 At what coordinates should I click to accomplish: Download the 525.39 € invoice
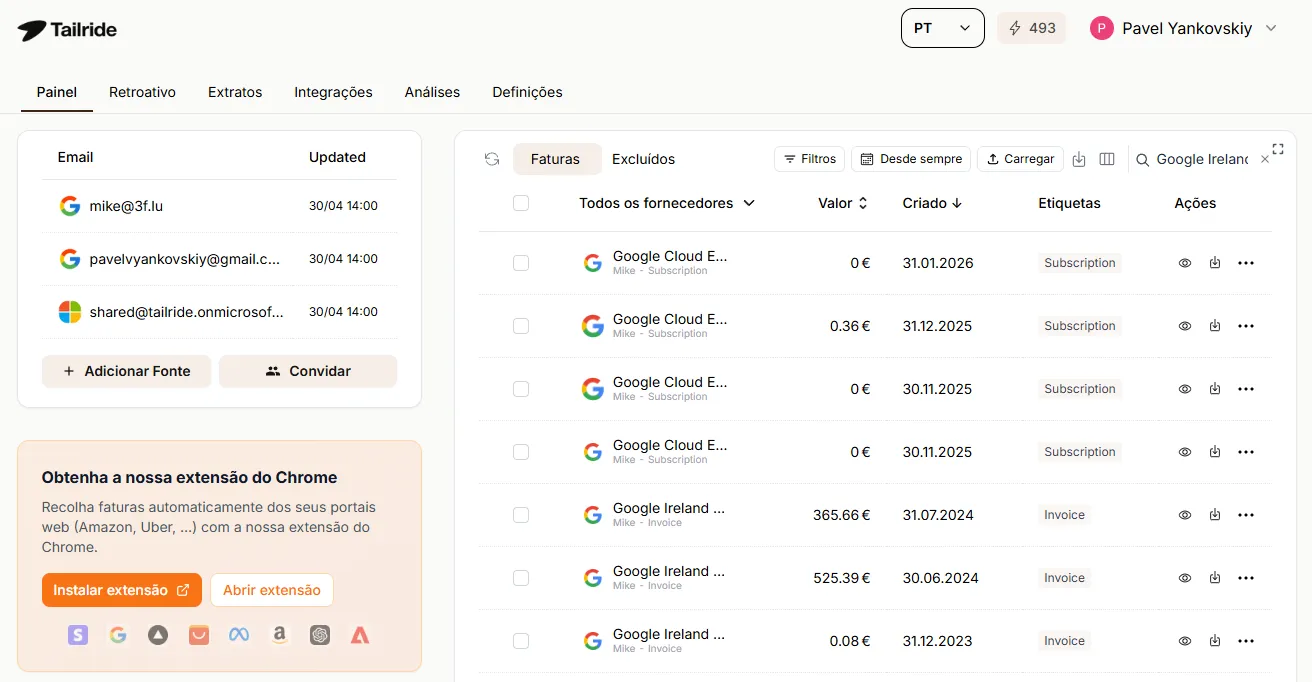pos(1215,578)
